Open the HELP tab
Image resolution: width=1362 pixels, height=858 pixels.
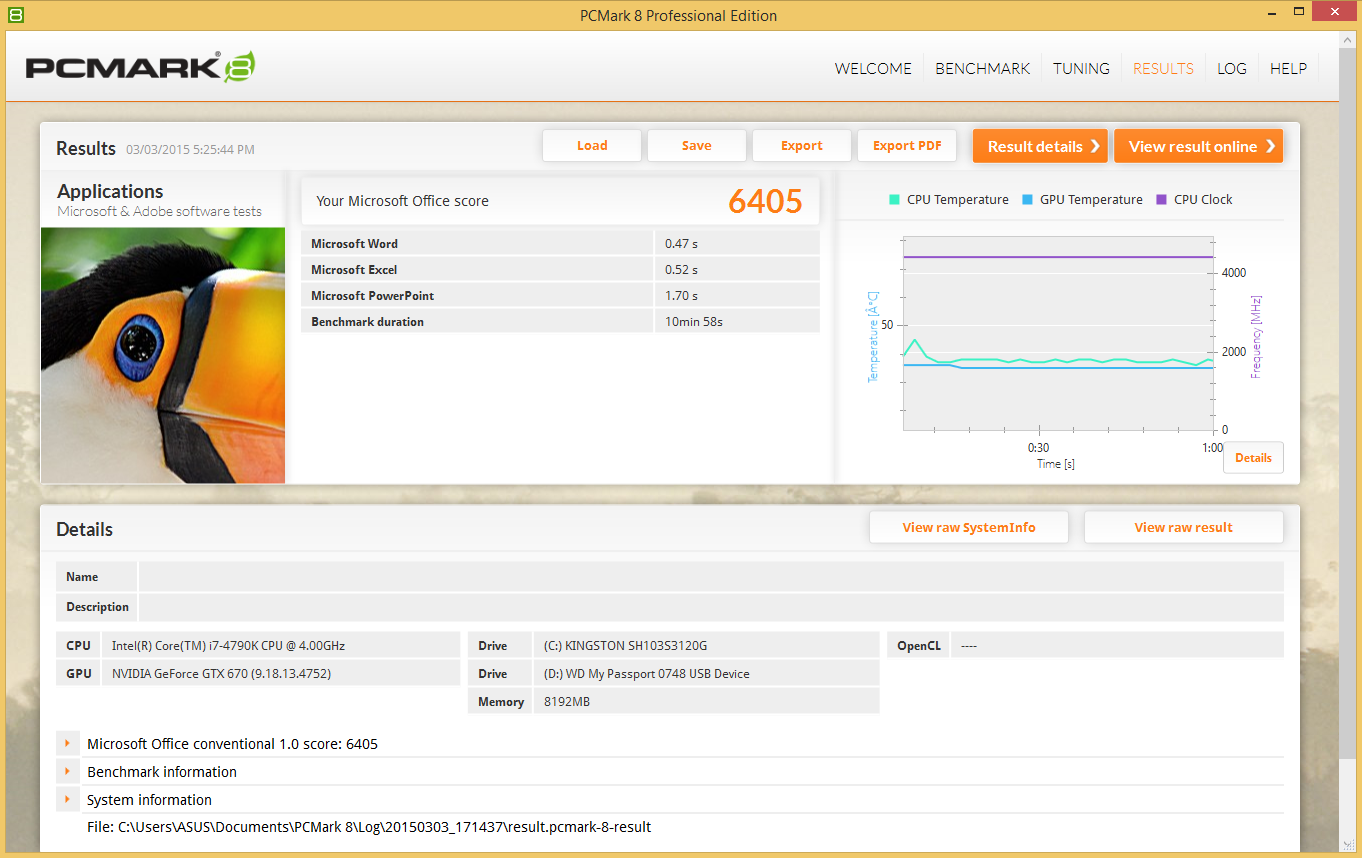(x=1288, y=69)
